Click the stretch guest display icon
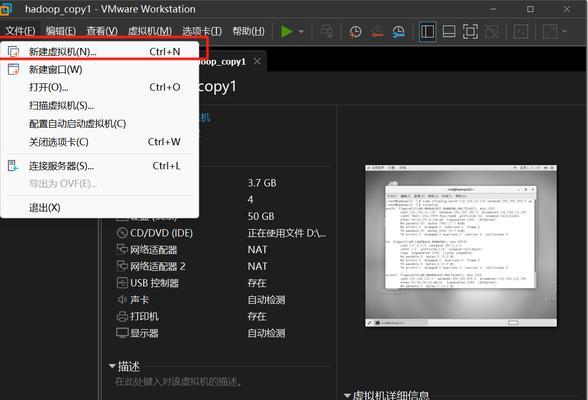 (x=550, y=31)
